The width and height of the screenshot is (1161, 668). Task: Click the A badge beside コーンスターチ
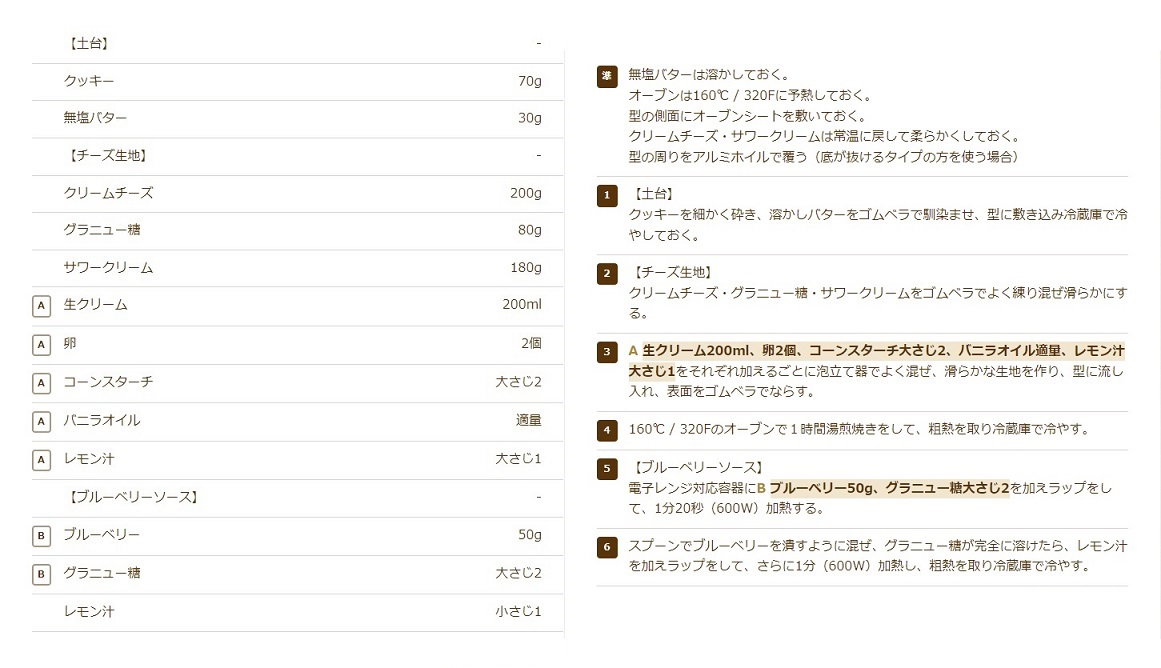pyautogui.click(x=41, y=383)
